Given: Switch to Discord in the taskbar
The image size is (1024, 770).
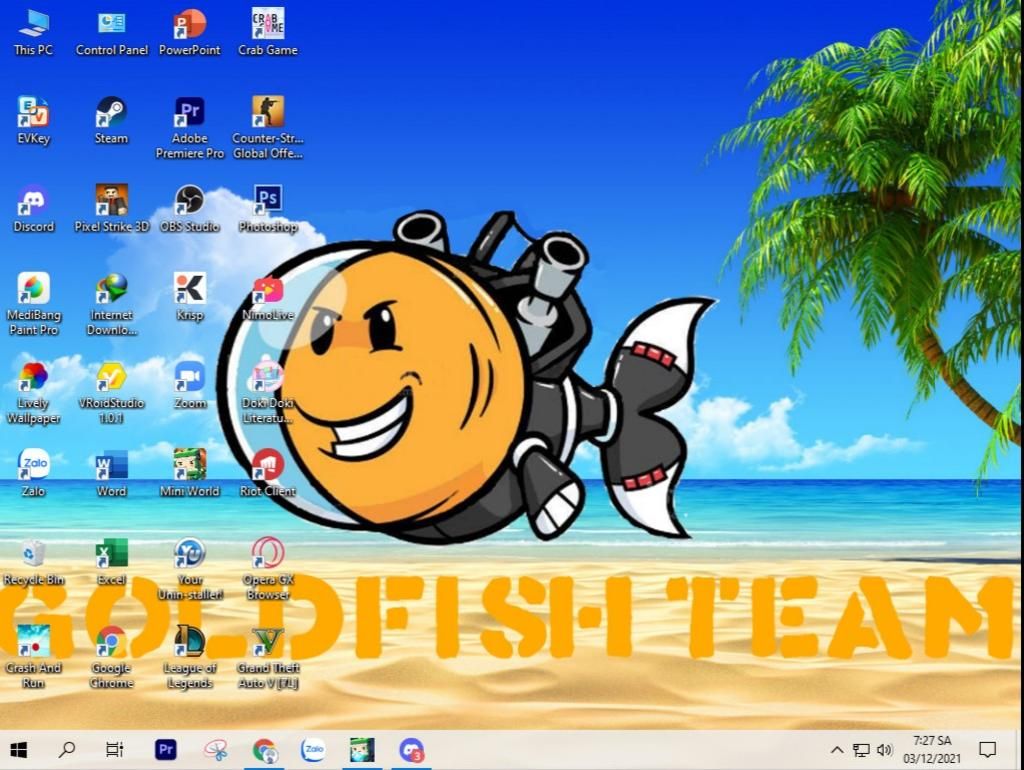Looking at the screenshot, I should 411,750.
